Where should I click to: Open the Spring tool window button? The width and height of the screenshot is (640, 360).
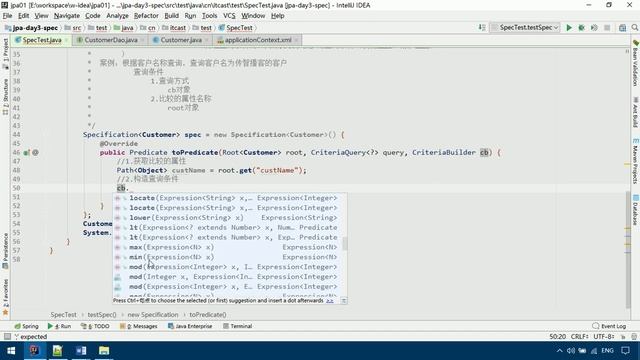26,326
